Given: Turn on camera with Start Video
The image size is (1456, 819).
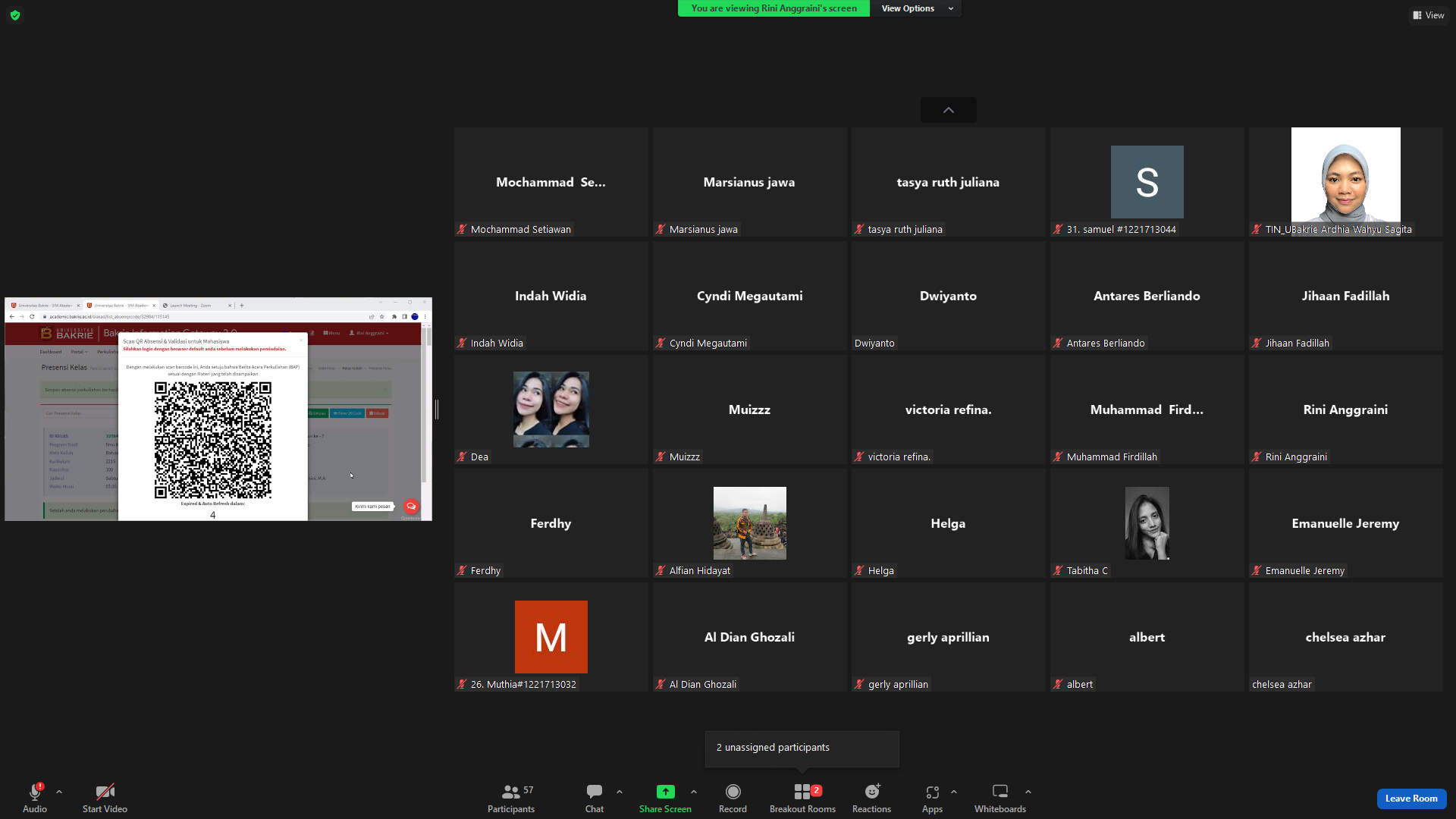Looking at the screenshot, I should [105, 798].
